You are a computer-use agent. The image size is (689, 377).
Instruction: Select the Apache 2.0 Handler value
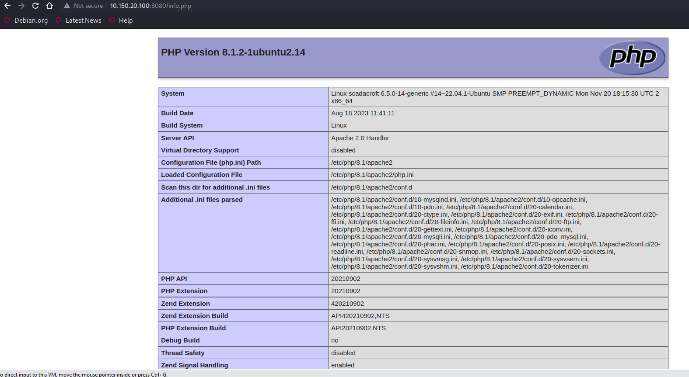359,138
